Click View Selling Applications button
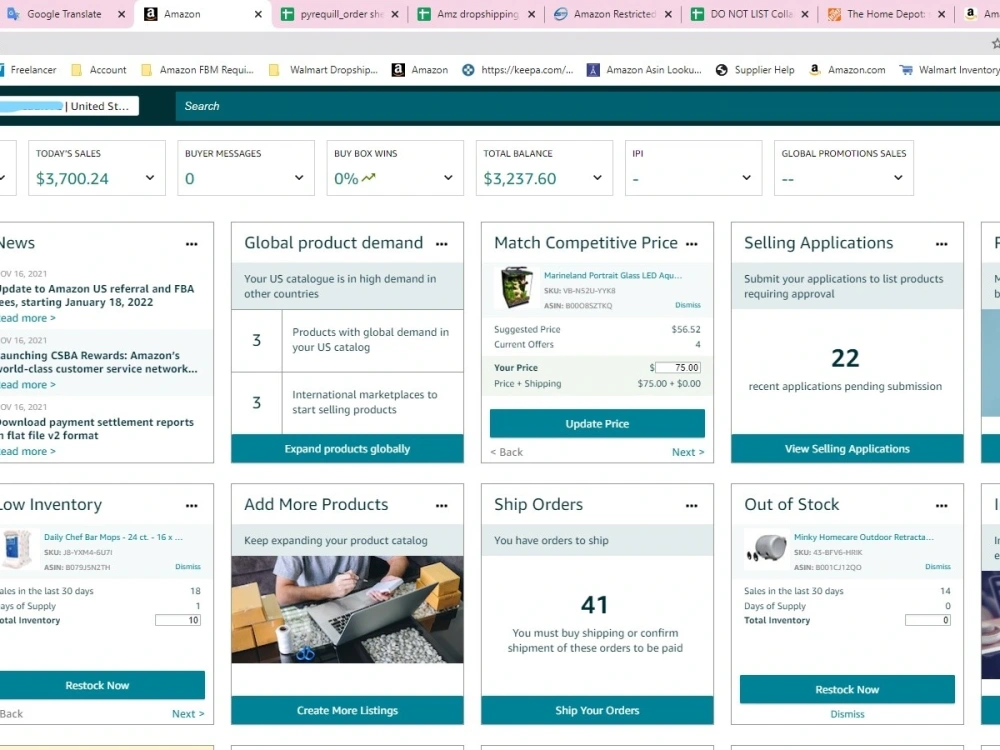This screenshot has width=1000, height=750. click(x=847, y=449)
